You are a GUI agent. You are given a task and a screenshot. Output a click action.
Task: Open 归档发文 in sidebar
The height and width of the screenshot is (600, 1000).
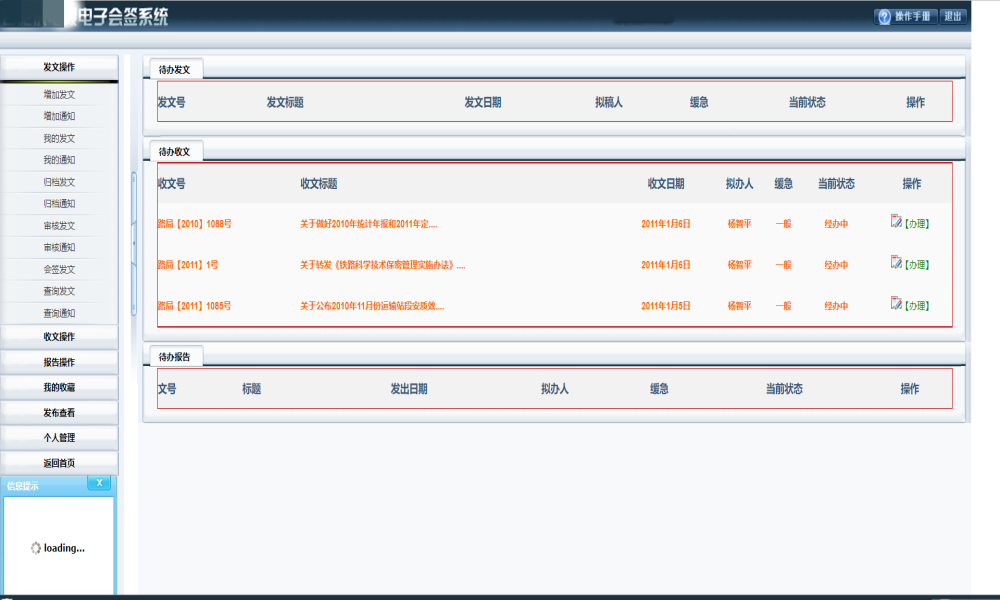(59, 182)
